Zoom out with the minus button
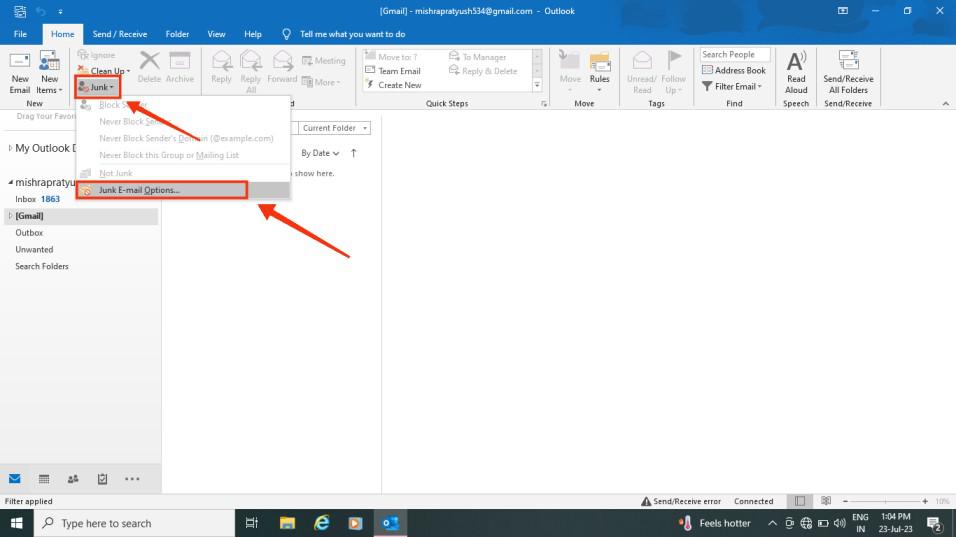The image size is (956, 537). click(x=845, y=501)
